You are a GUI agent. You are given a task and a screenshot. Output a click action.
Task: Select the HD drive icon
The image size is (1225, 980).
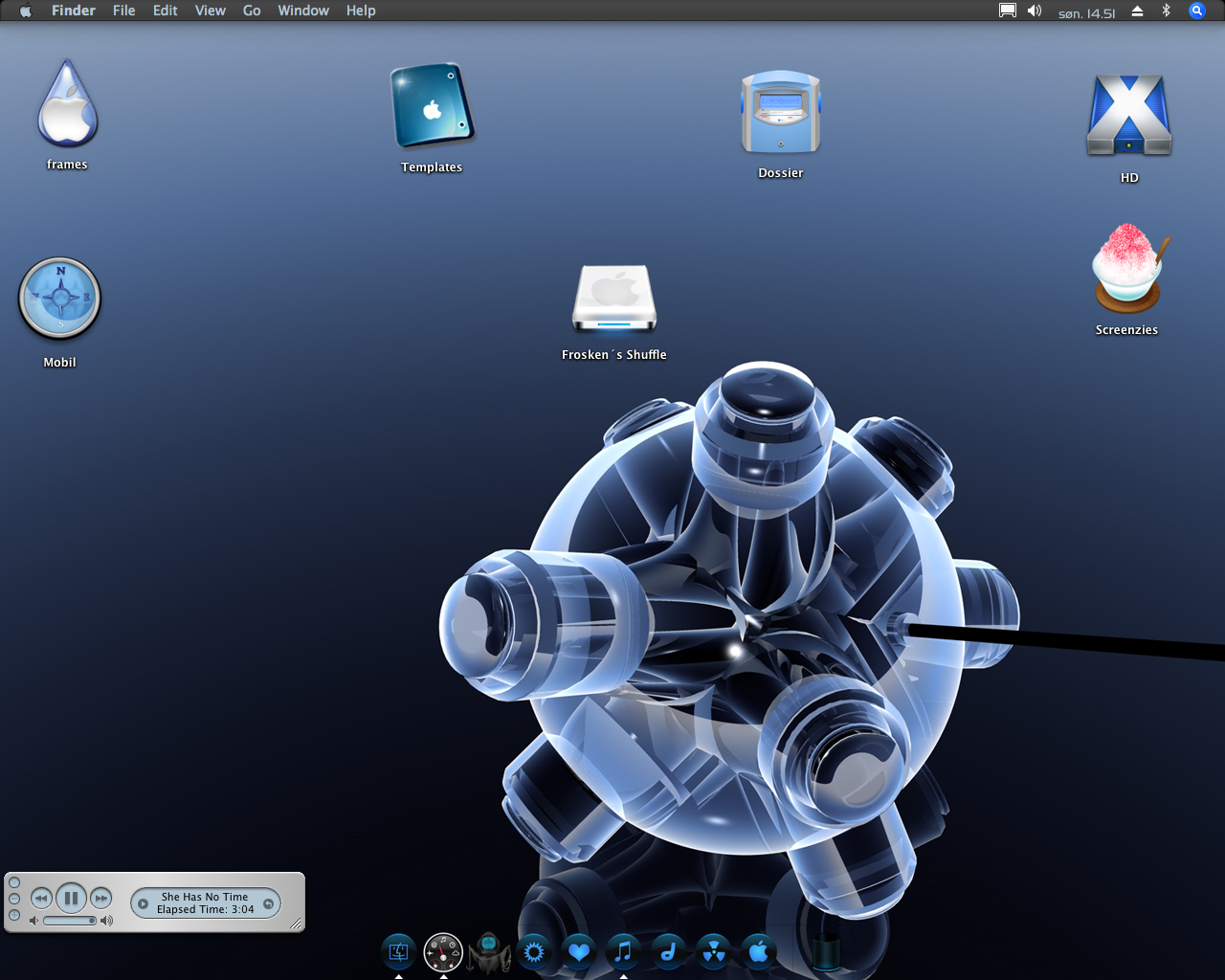tap(1129, 116)
